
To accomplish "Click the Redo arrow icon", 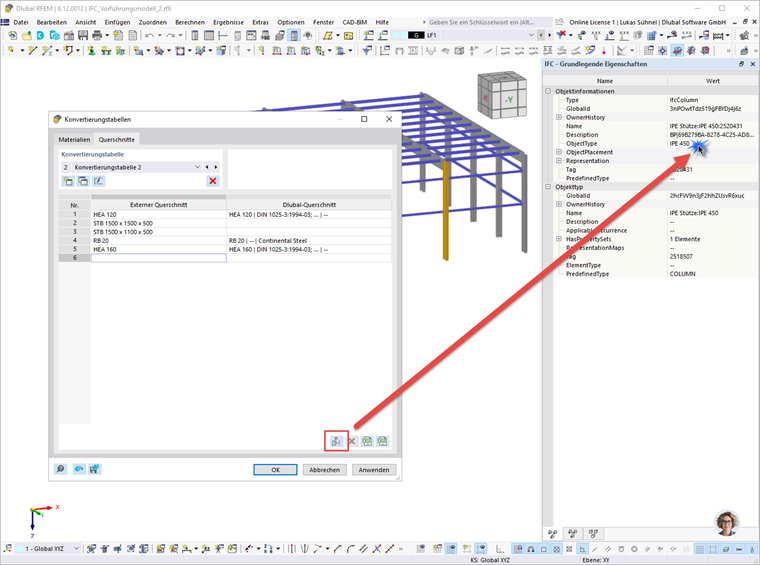I will (170, 35).
